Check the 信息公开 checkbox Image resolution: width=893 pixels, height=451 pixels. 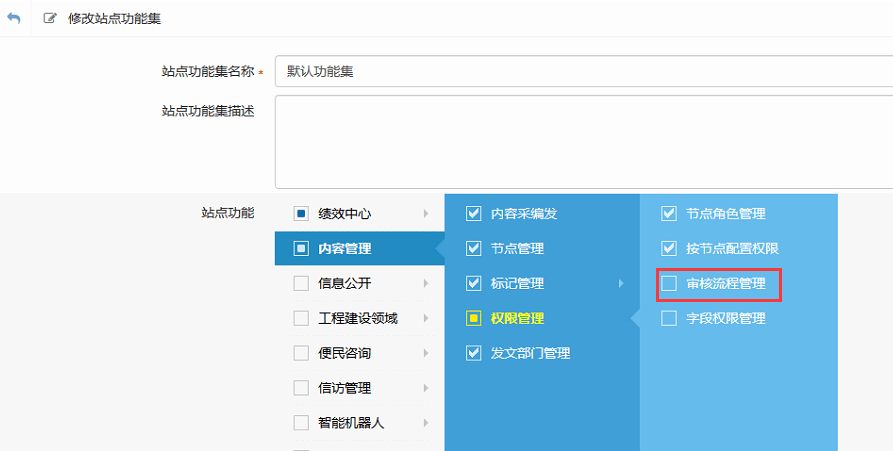click(301, 283)
